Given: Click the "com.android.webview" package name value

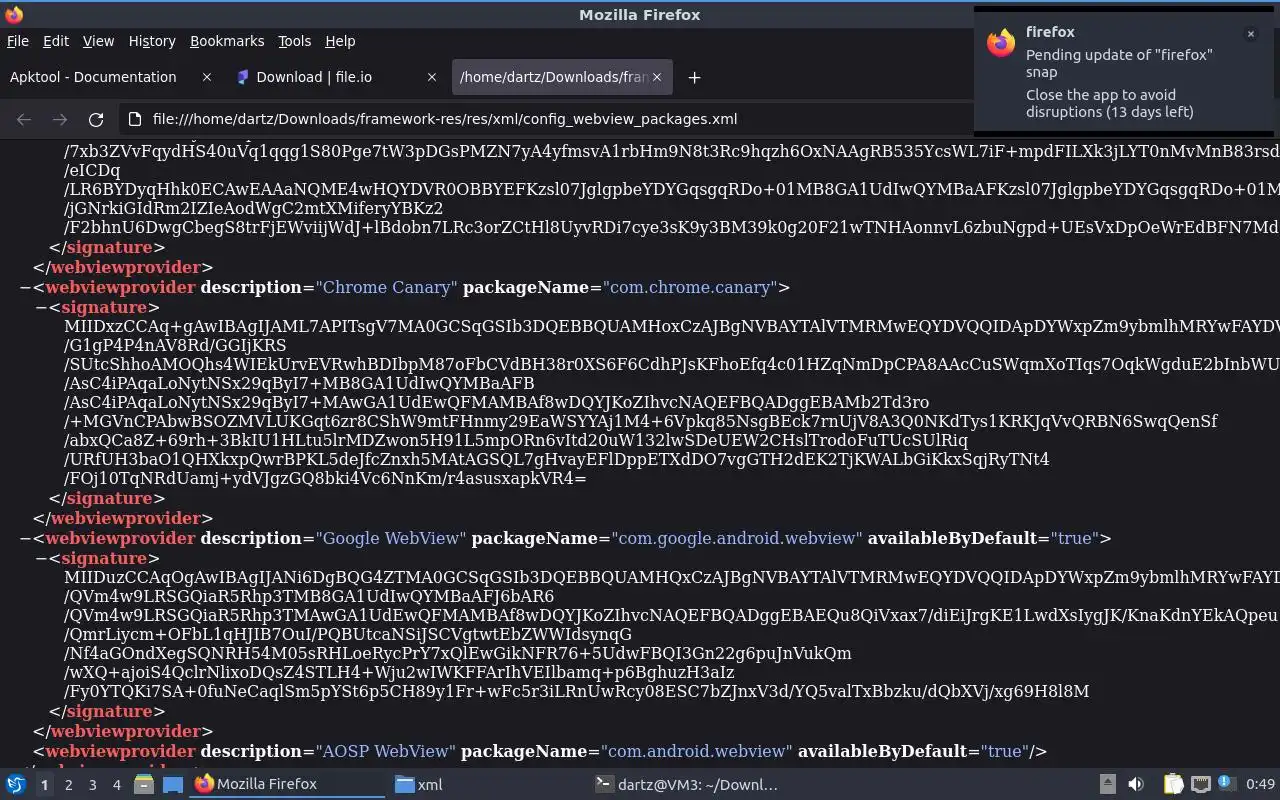Looking at the screenshot, I should (697, 751).
